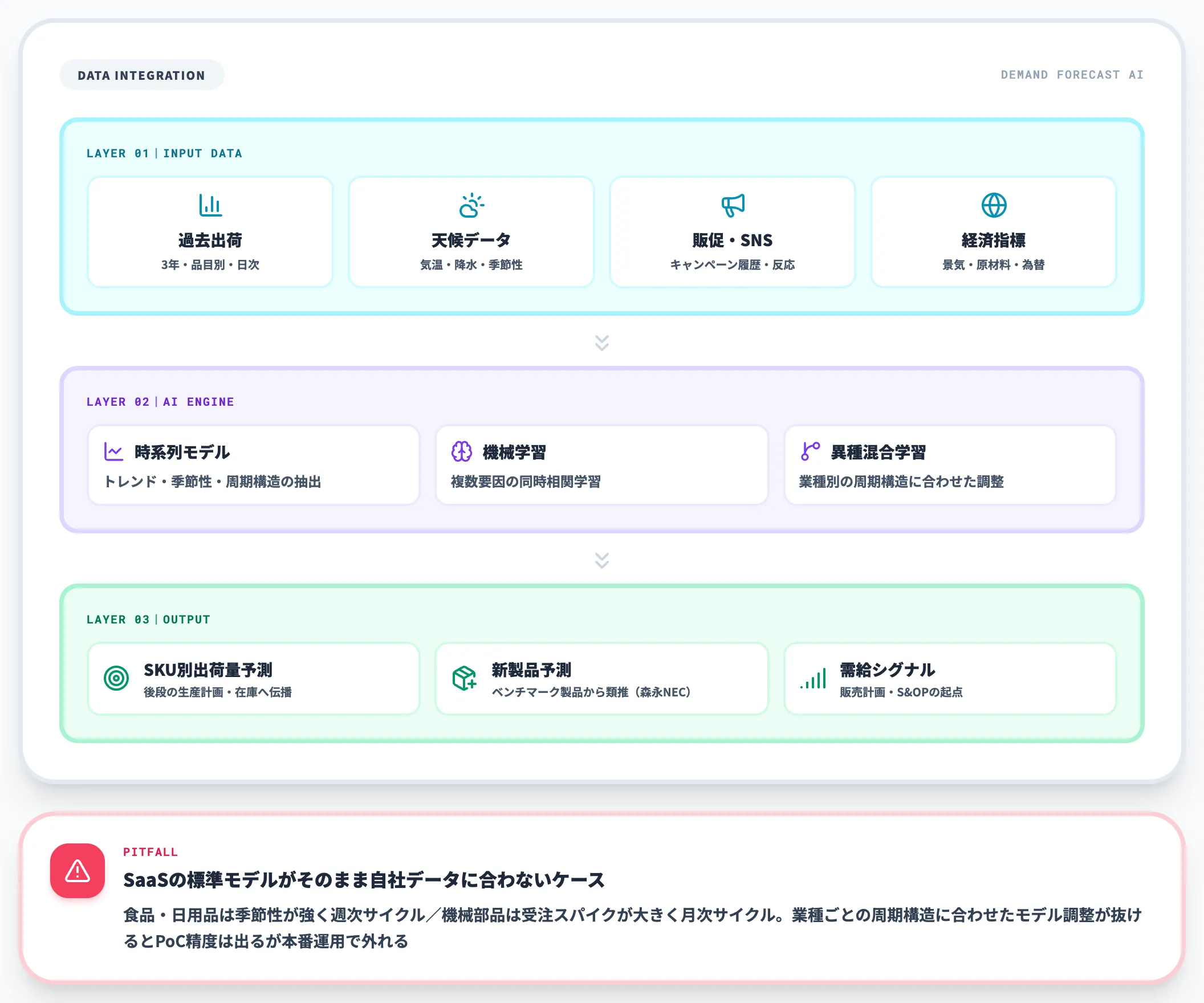
Task: Click the SaaSの標準モデル pitfall heading
Action: (x=364, y=880)
